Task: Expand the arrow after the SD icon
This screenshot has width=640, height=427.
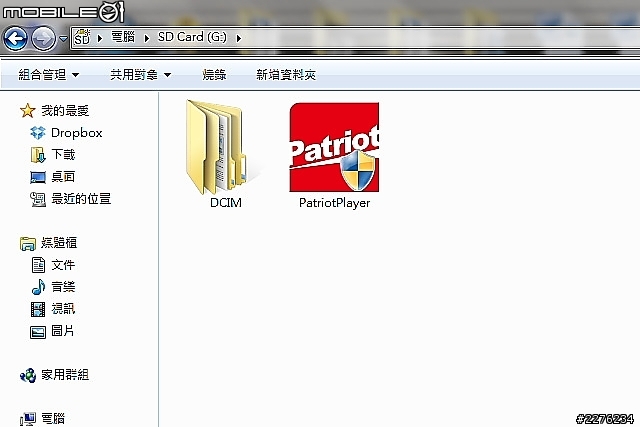Action: [100, 38]
